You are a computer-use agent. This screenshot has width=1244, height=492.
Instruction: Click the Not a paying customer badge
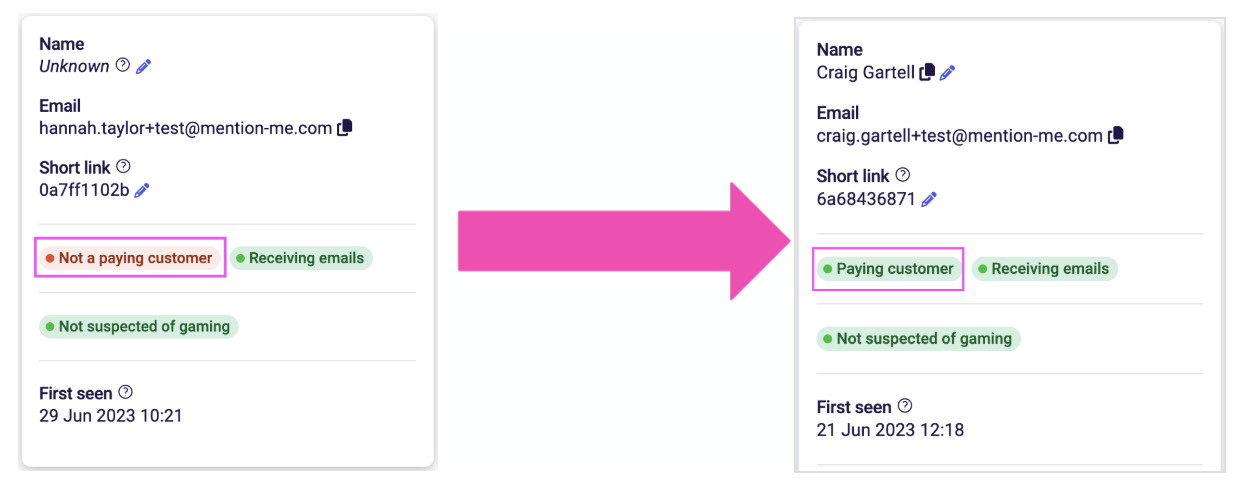130,258
